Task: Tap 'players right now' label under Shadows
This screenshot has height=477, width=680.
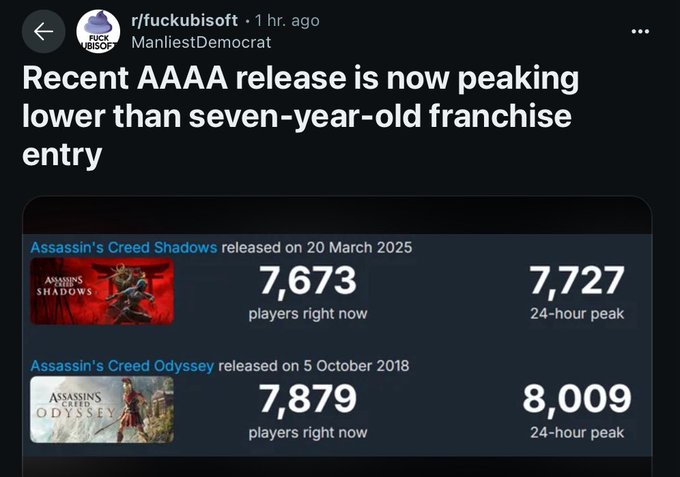Action: pyautogui.click(x=308, y=314)
